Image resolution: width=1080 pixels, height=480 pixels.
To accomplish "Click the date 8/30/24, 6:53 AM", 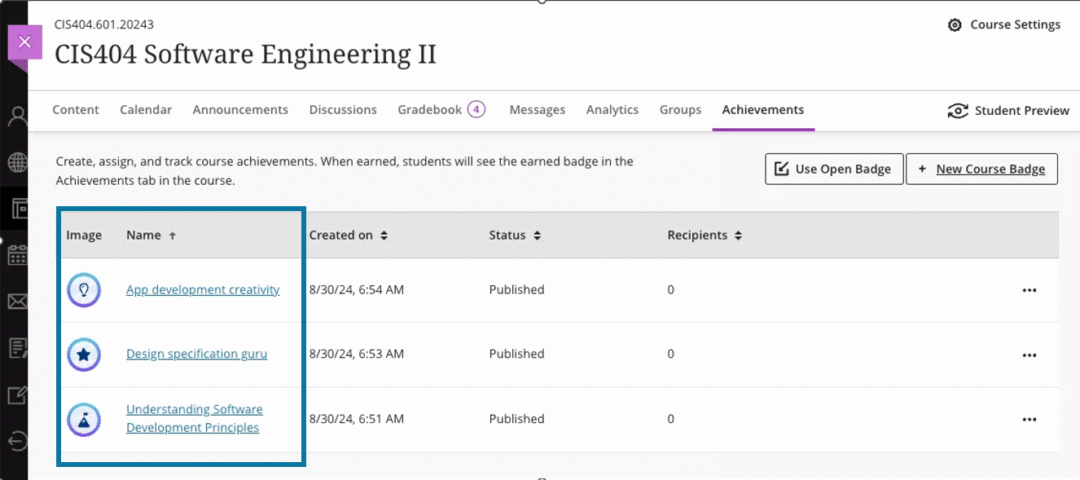I will (356, 354).
